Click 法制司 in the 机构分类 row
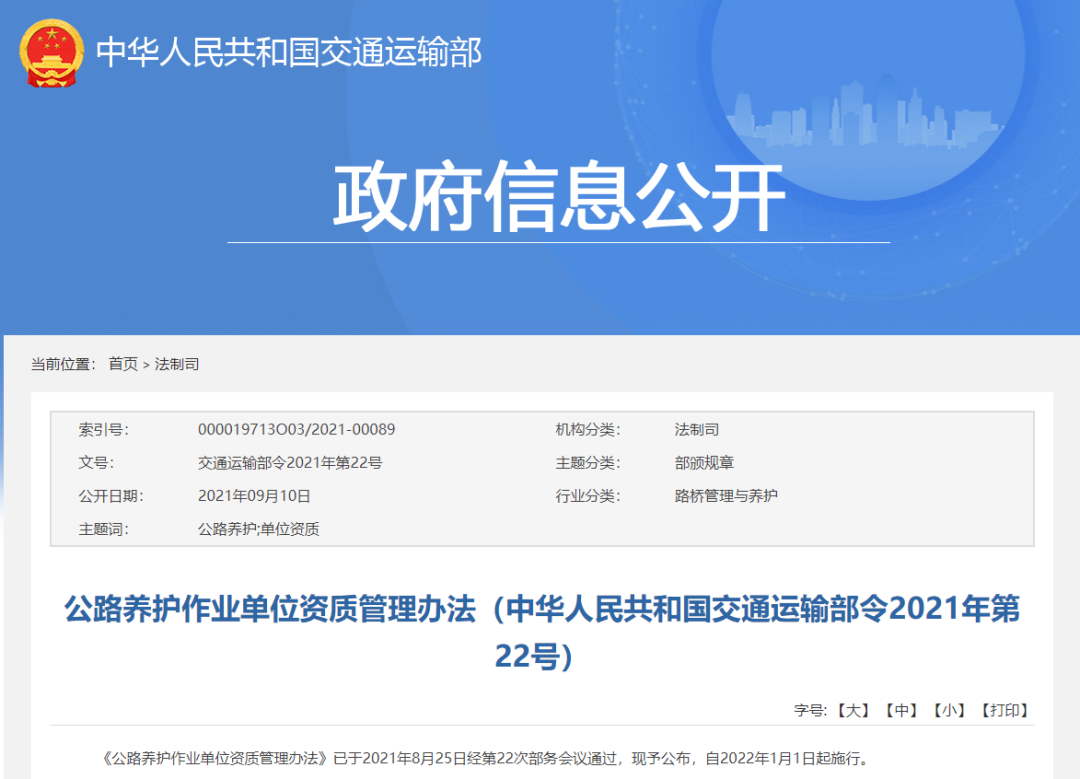This screenshot has width=1080, height=779. point(696,429)
